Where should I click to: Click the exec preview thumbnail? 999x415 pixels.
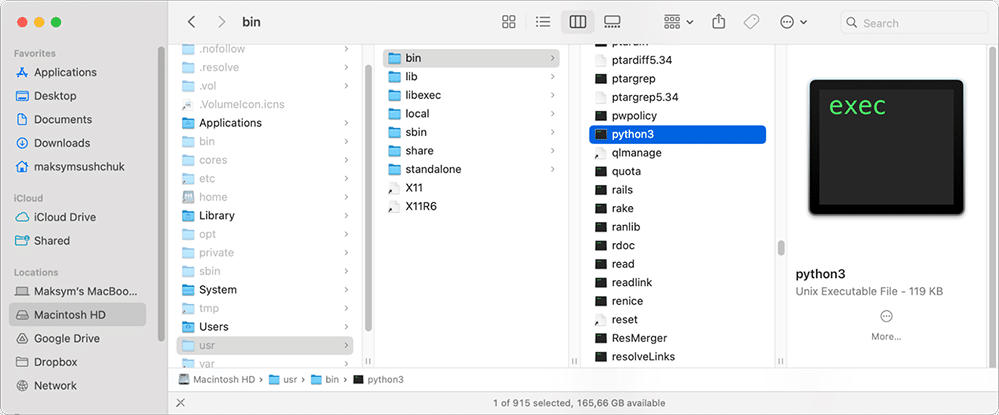click(885, 148)
